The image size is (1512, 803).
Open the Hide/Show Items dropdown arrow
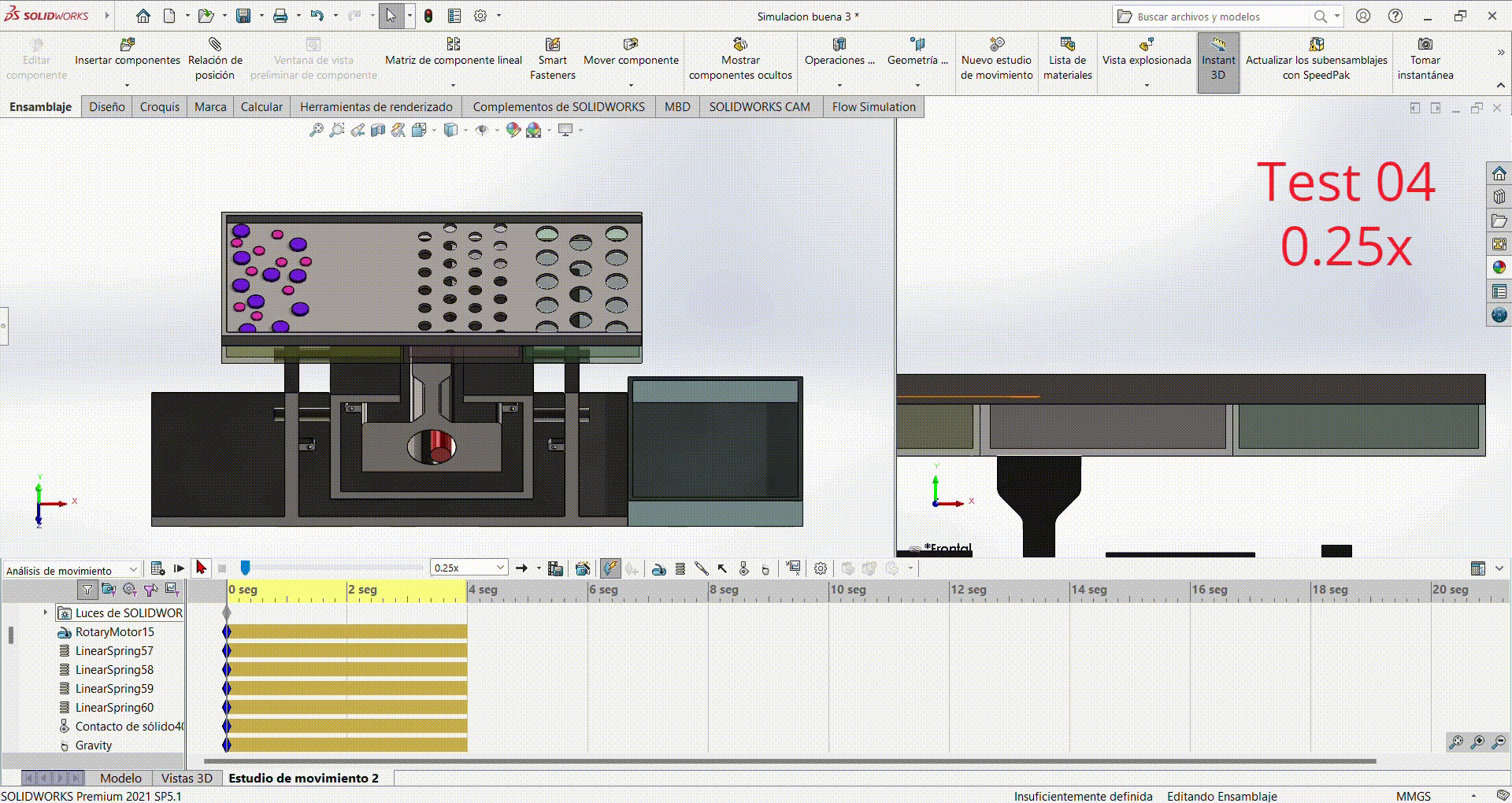[497, 130]
